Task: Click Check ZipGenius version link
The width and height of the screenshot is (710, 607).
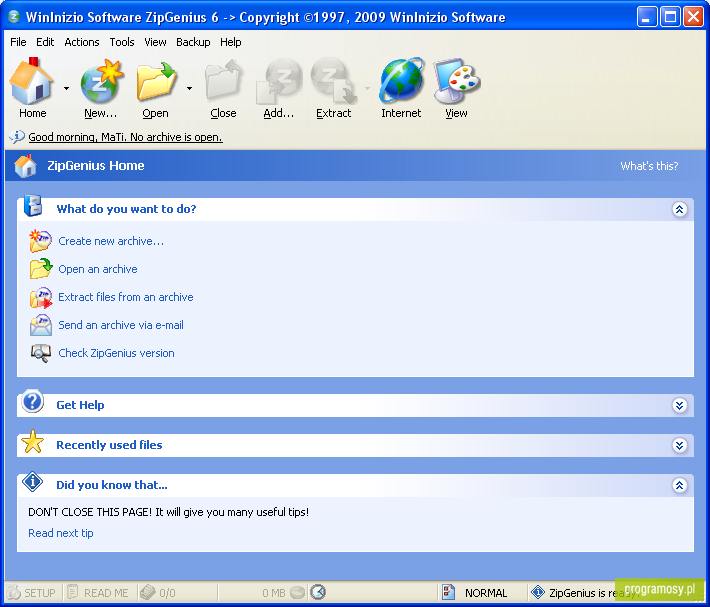Action: pos(116,353)
